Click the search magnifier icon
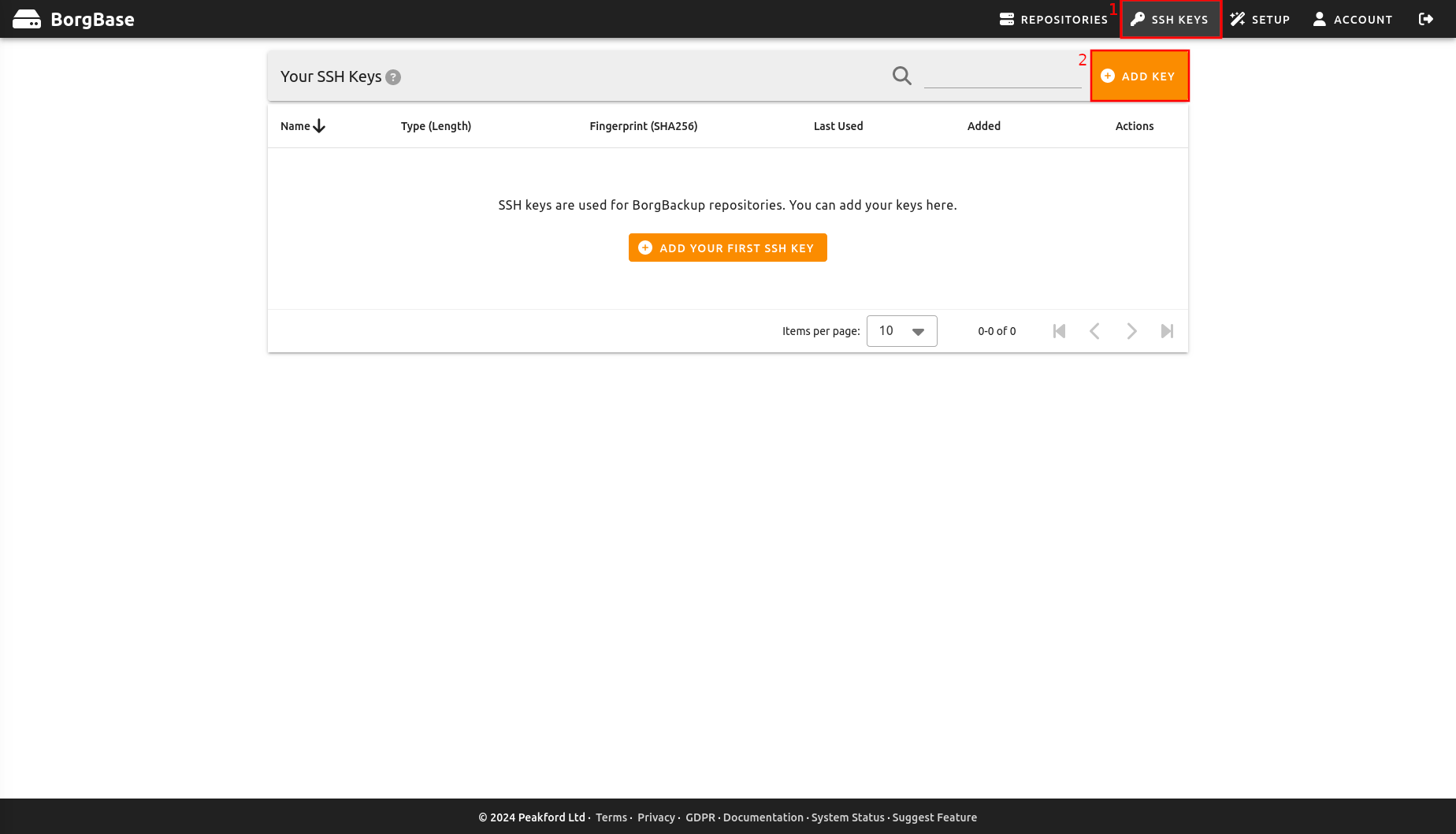Image resolution: width=1456 pixels, height=834 pixels. tap(901, 76)
